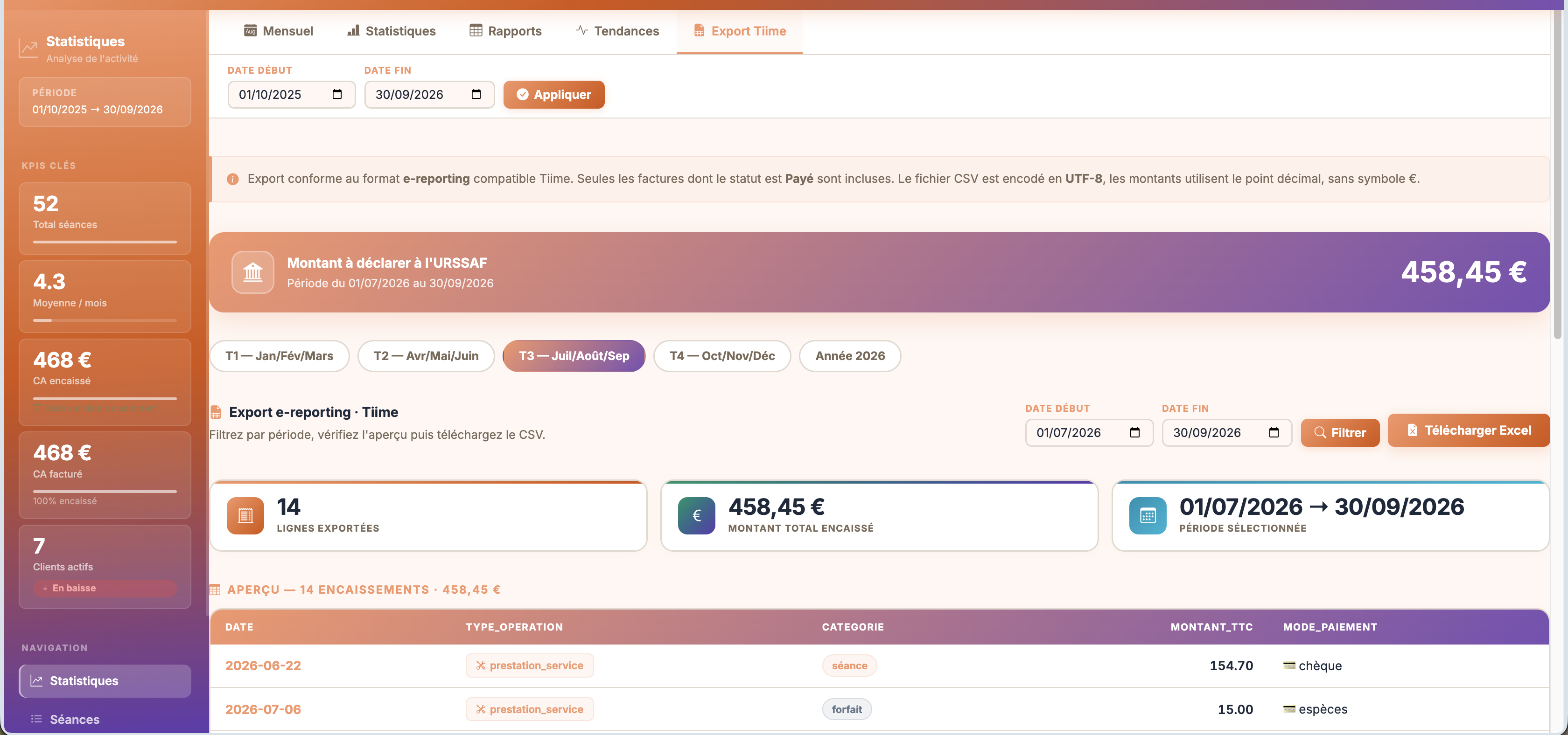Select the Tendances tab
This screenshot has width=1568, height=735.
[x=617, y=31]
